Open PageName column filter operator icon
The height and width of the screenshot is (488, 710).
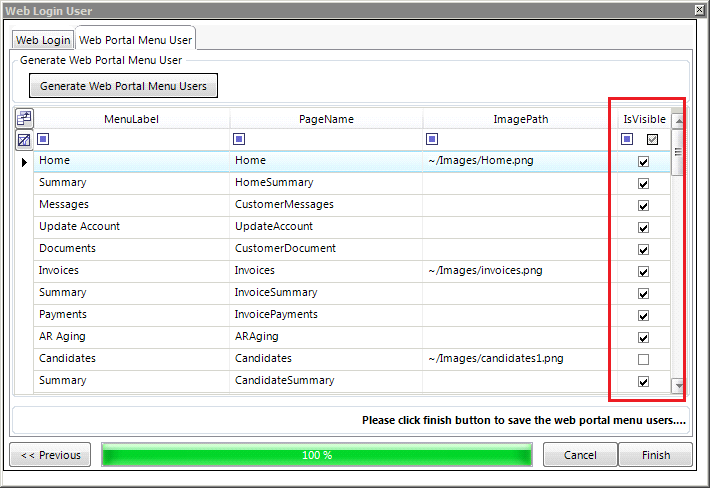point(239,139)
